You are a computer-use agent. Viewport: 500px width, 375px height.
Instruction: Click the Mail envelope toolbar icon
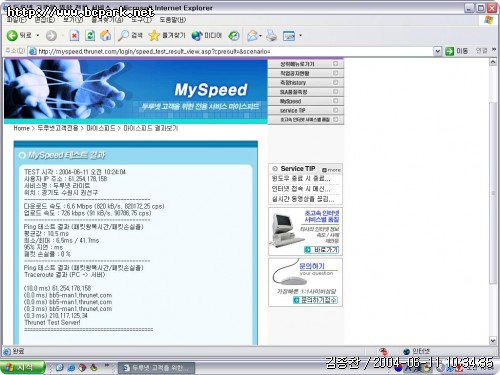(x=252, y=36)
